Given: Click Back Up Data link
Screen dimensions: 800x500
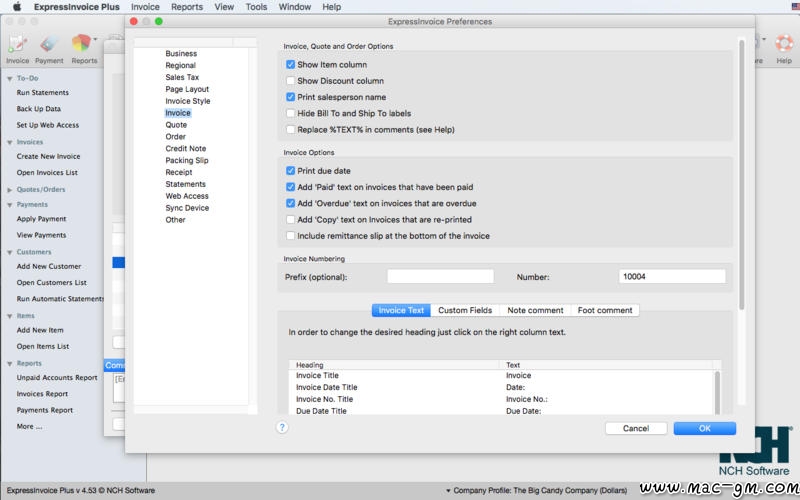Looking at the screenshot, I should coord(38,109).
